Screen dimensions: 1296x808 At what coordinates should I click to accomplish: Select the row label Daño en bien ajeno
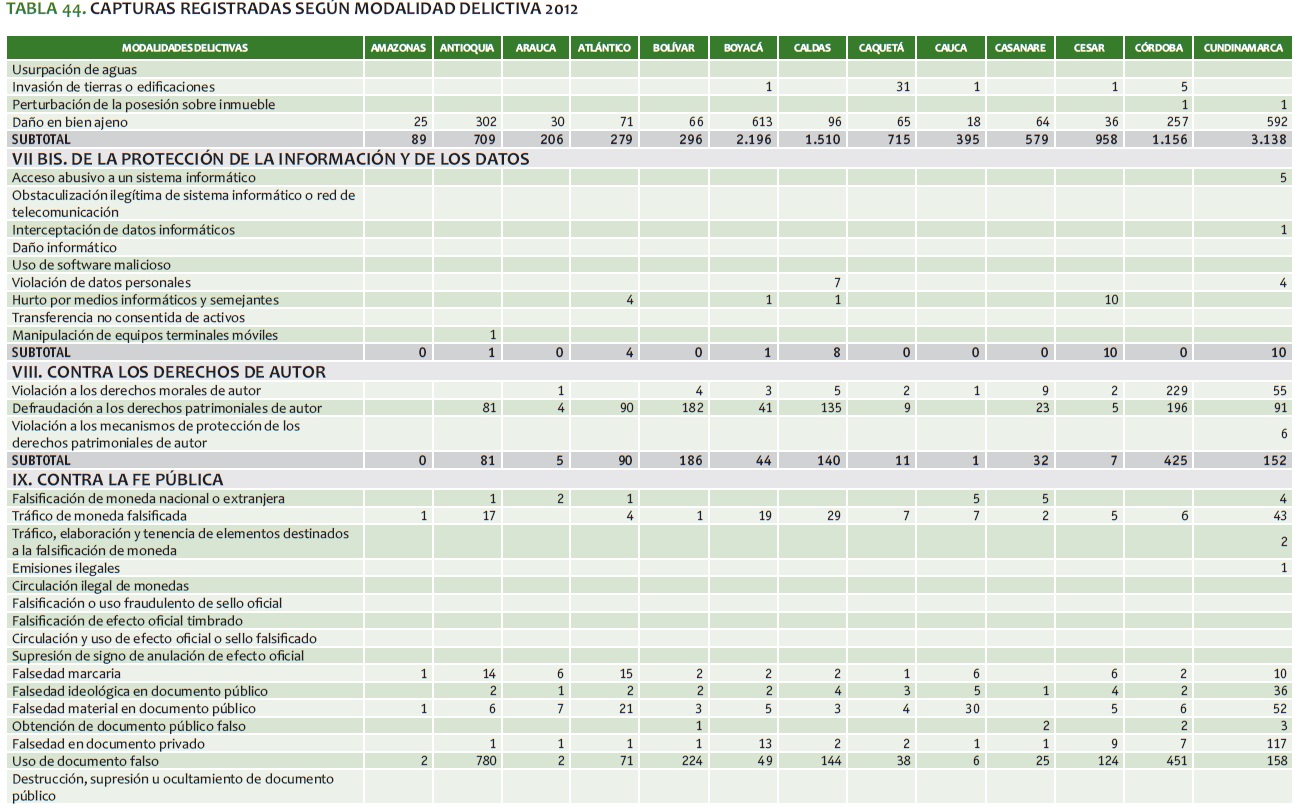pyautogui.click(x=70, y=122)
